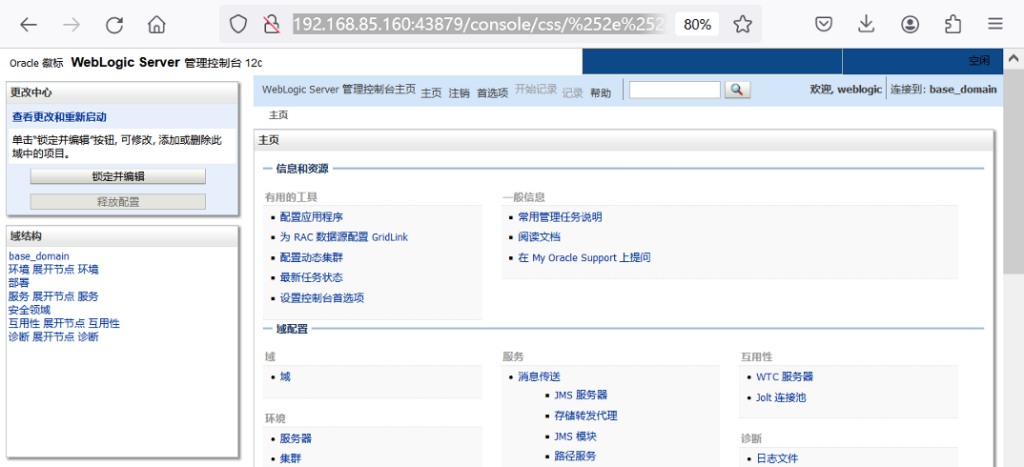
Task: Open the 配置动态集群 link
Action: (312, 257)
